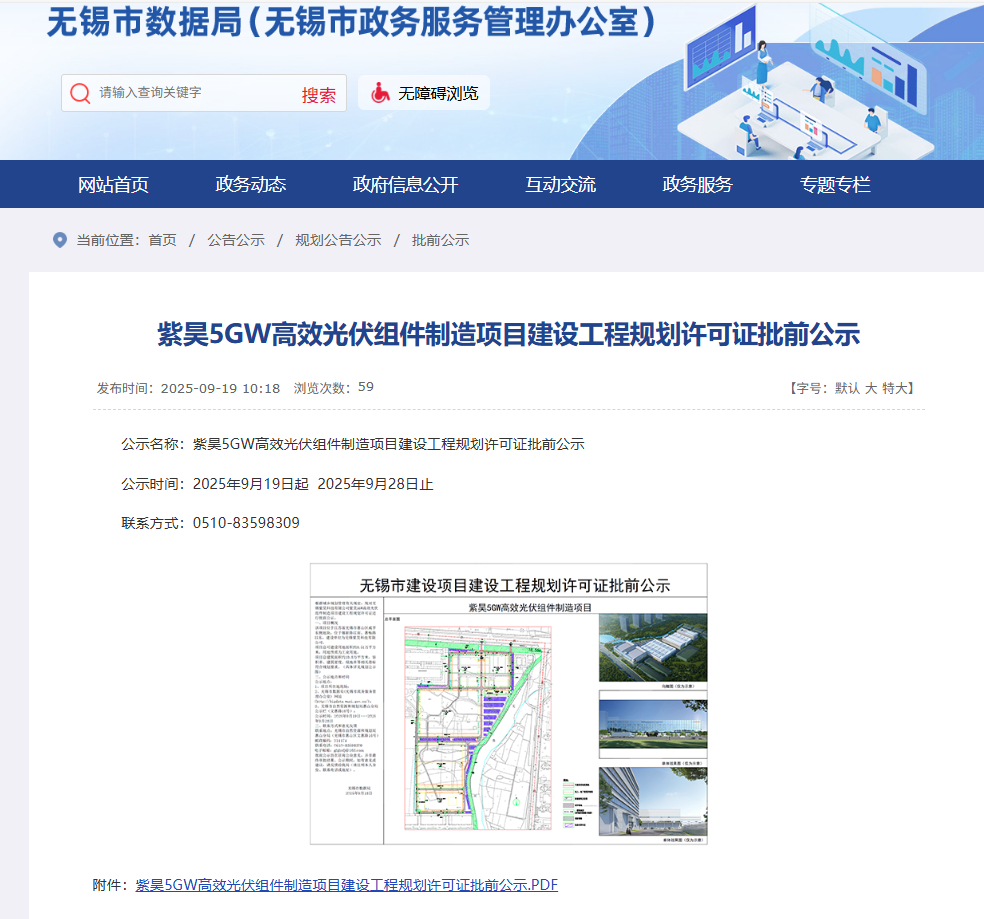The image size is (984, 919).
Task: Set font size to 默认
Action: coord(847,388)
